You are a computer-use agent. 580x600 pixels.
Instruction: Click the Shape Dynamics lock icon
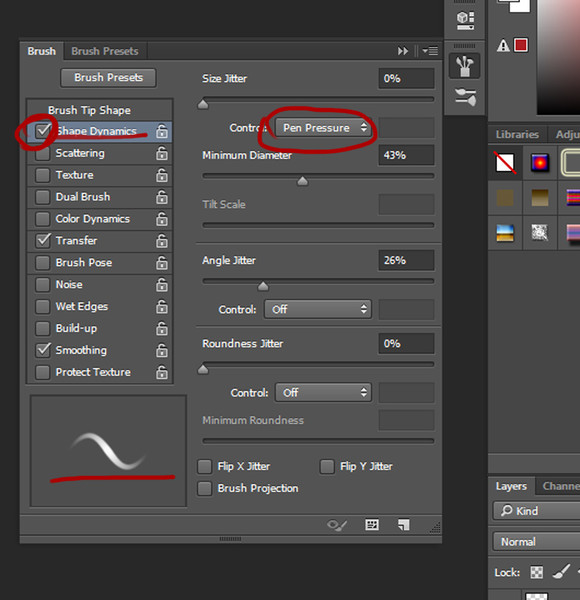tap(162, 131)
